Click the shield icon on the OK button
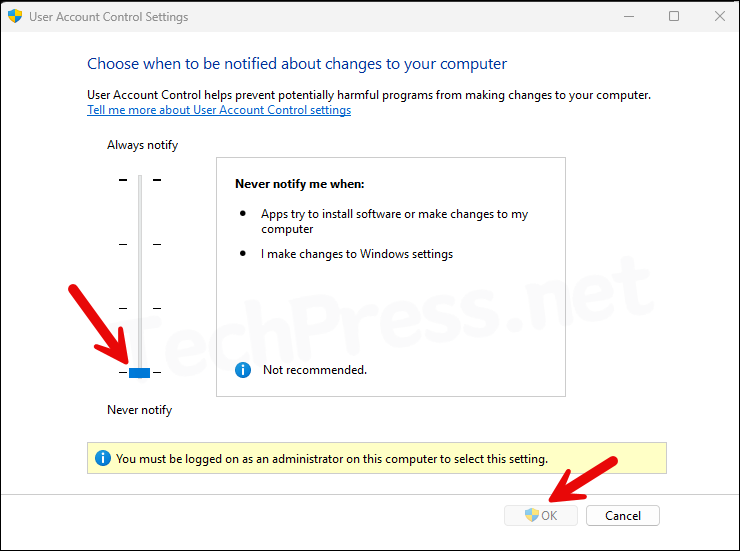This screenshot has width=740, height=551. [x=531, y=515]
